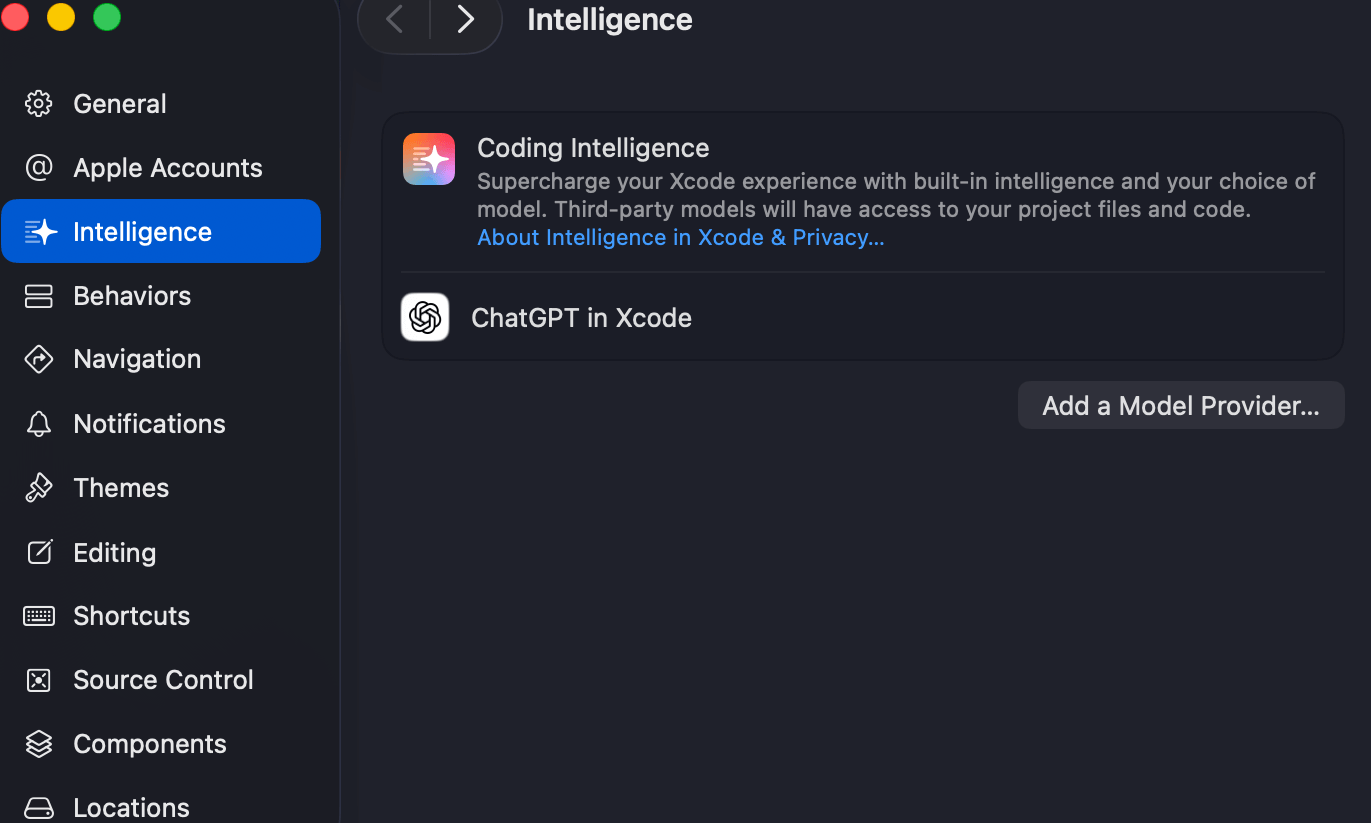Click the Shortcuts keyboard icon
The image size is (1371, 823).
pyautogui.click(x=39, y=616)
